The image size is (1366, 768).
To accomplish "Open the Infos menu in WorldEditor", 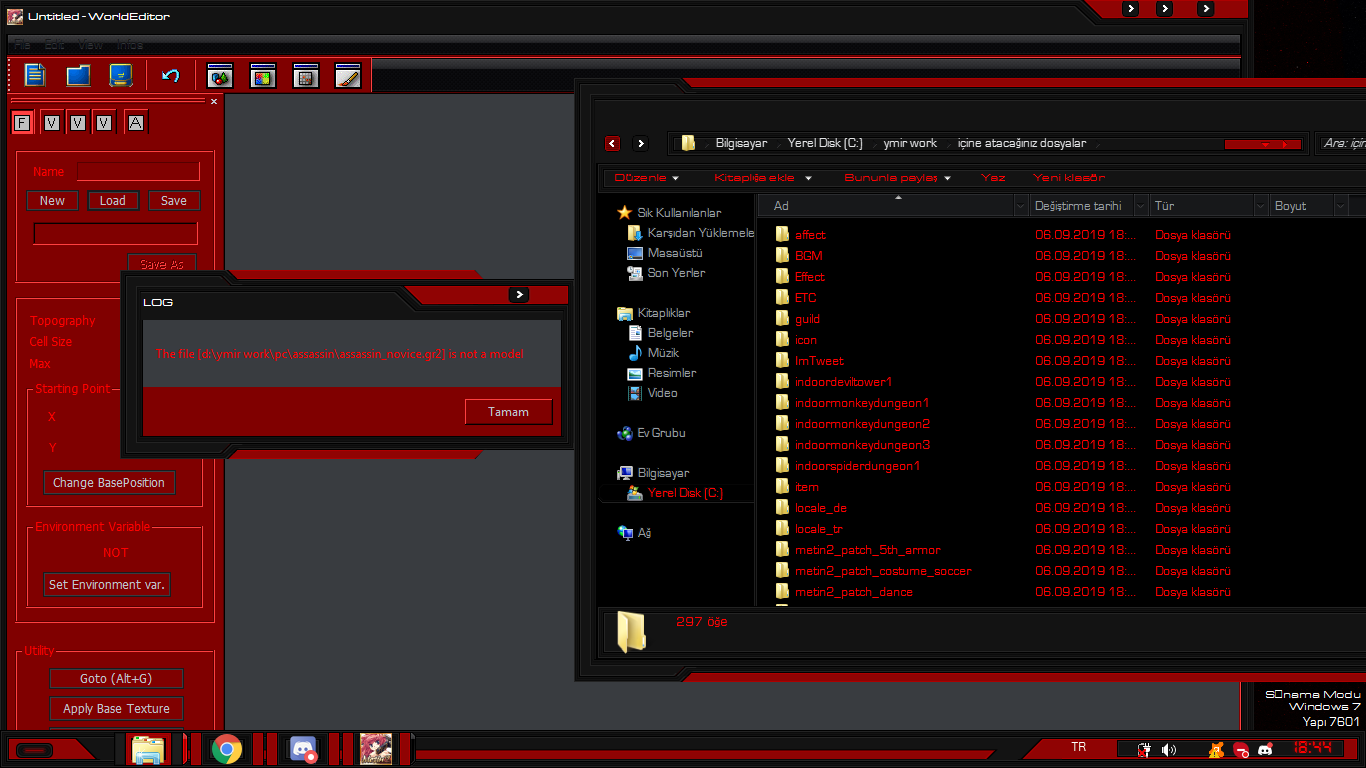I will point(130,45).
